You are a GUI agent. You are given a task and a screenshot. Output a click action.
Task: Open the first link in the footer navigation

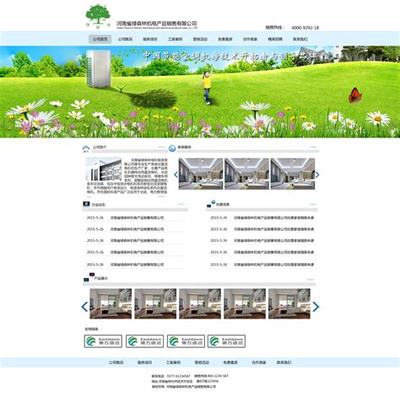[116, 362]
